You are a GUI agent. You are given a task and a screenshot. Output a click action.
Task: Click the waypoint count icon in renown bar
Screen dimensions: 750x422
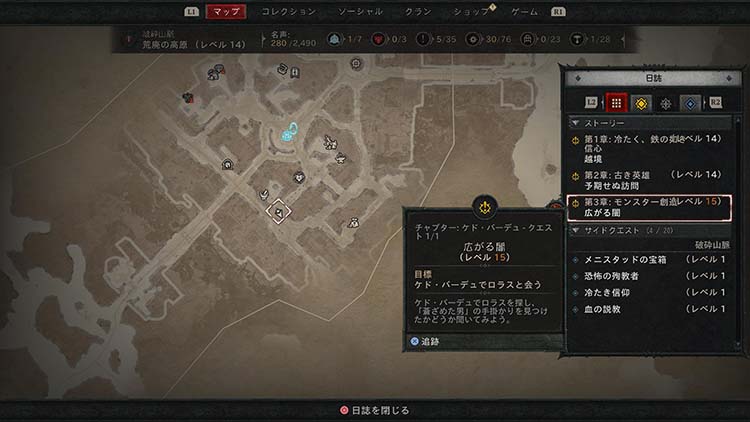(335, 39)
